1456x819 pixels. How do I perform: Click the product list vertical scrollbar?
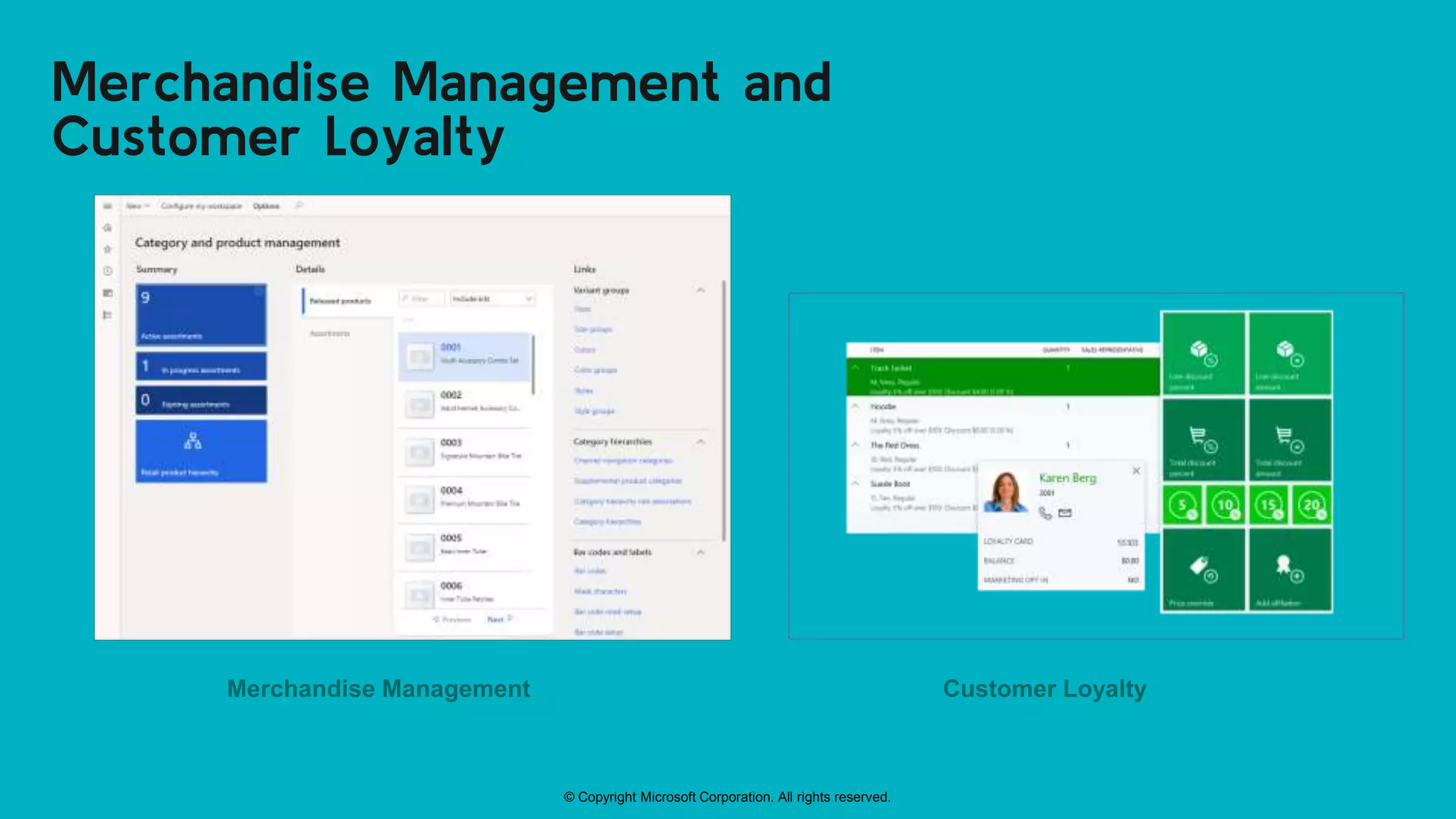point(533,365)
